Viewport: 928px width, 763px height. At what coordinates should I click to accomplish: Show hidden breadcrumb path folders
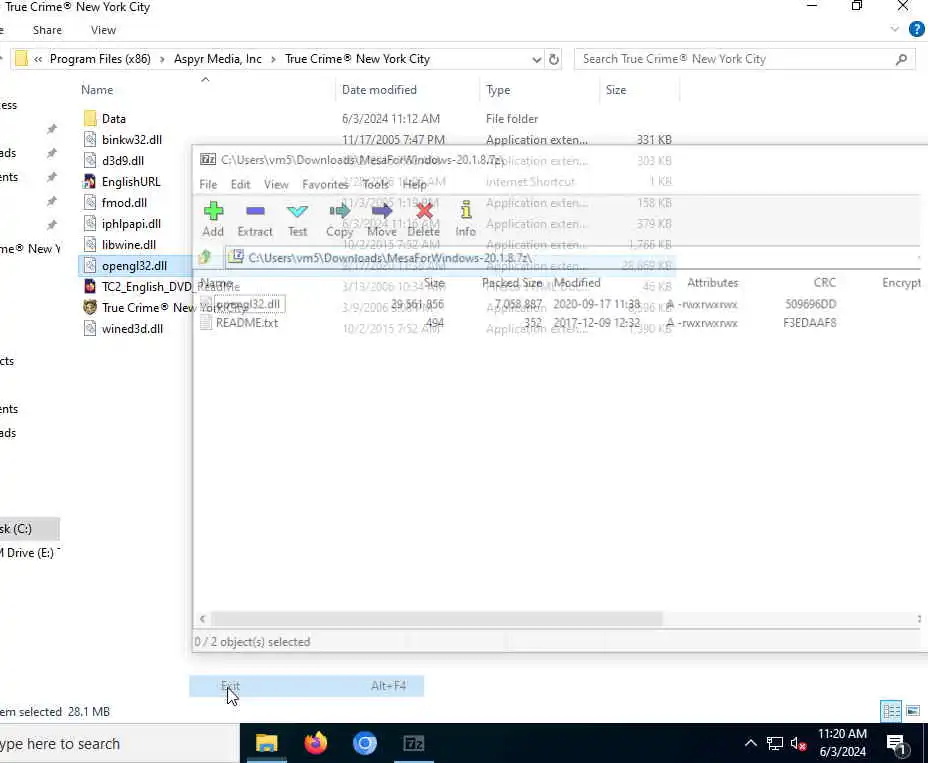click(x=38, y=59)
